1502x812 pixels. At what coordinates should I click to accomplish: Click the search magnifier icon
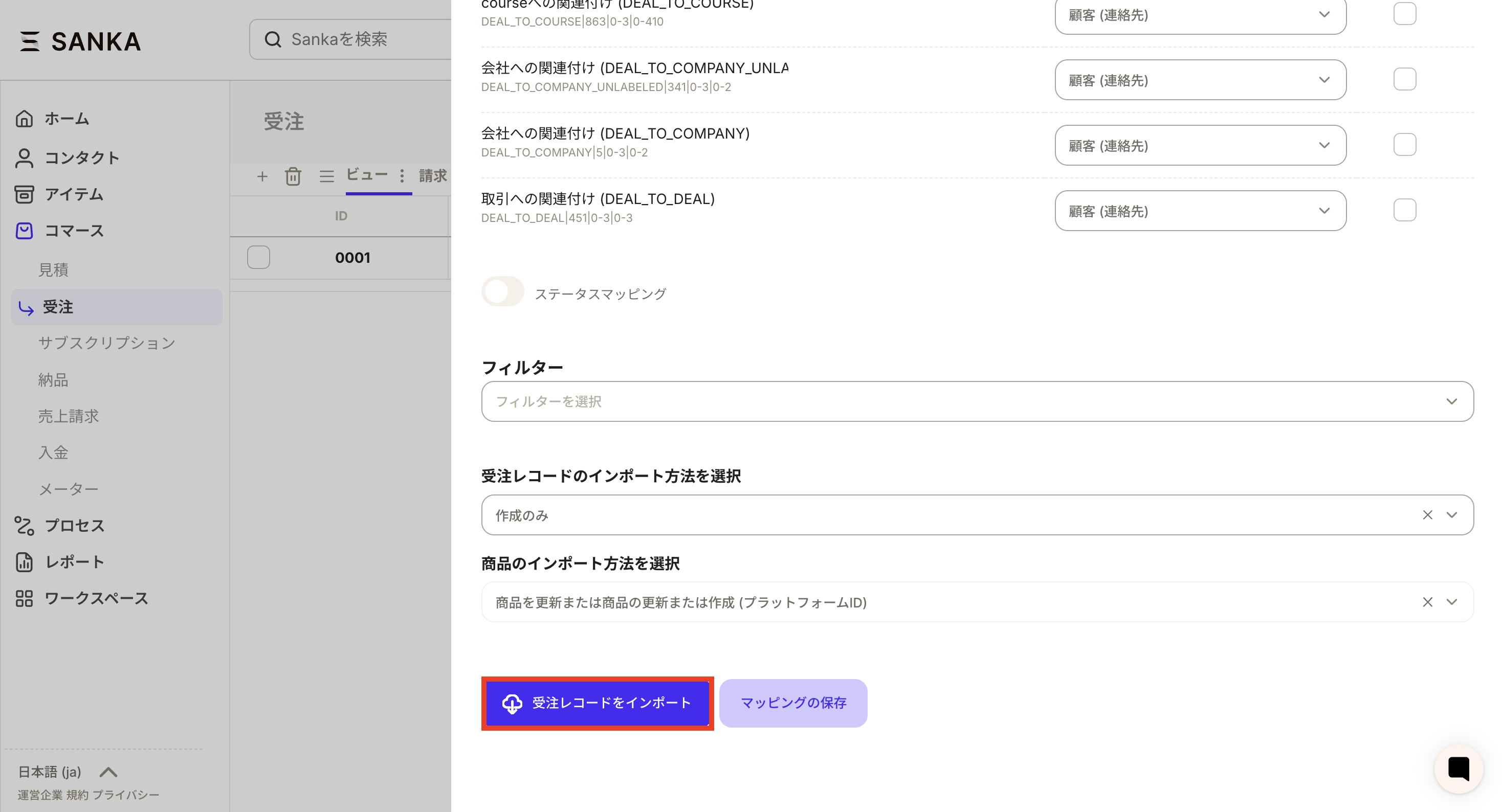click(272, 39)
